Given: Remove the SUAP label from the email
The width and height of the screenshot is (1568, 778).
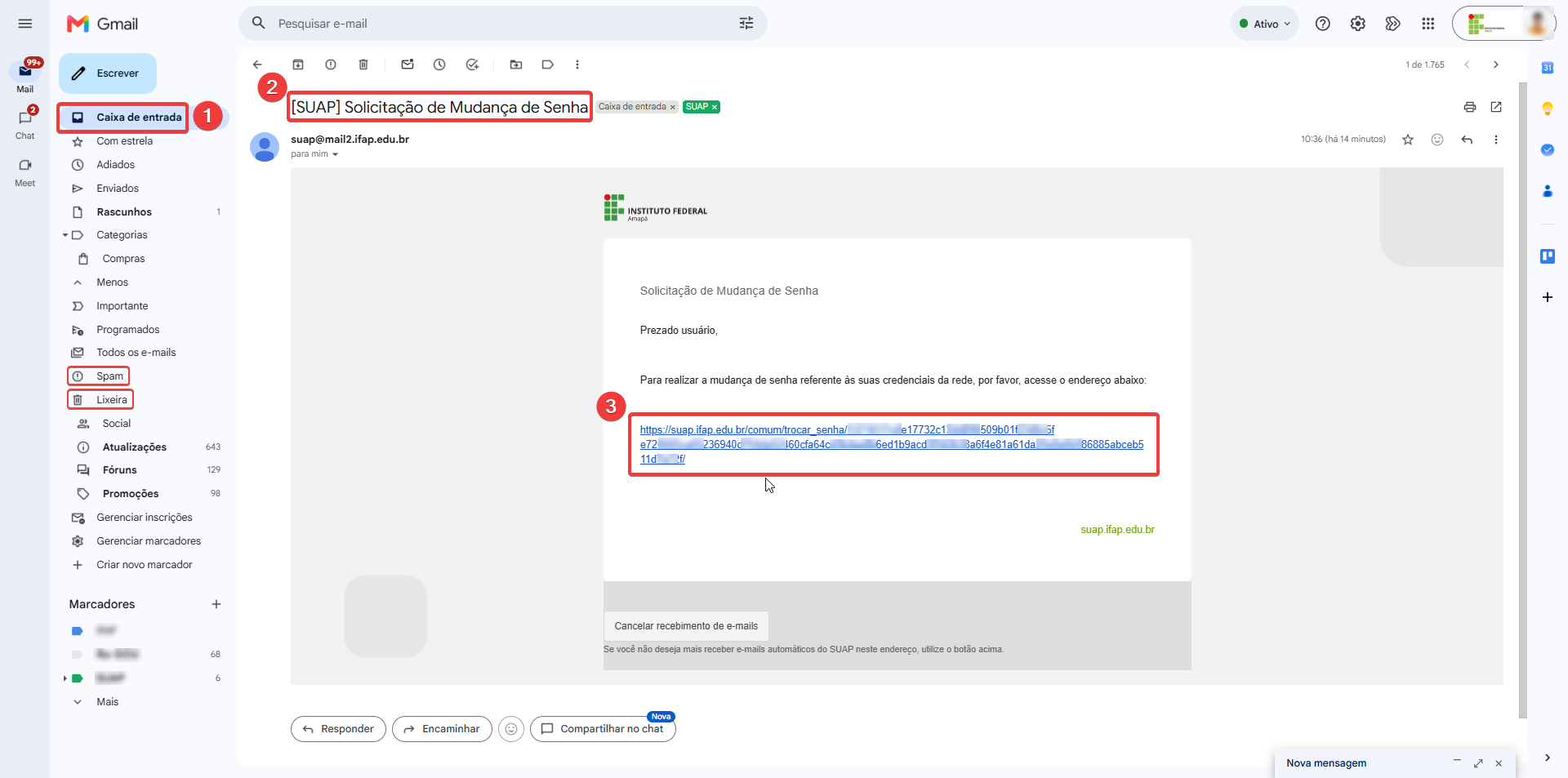Looking at the screenshot, I should coord(715,107).
